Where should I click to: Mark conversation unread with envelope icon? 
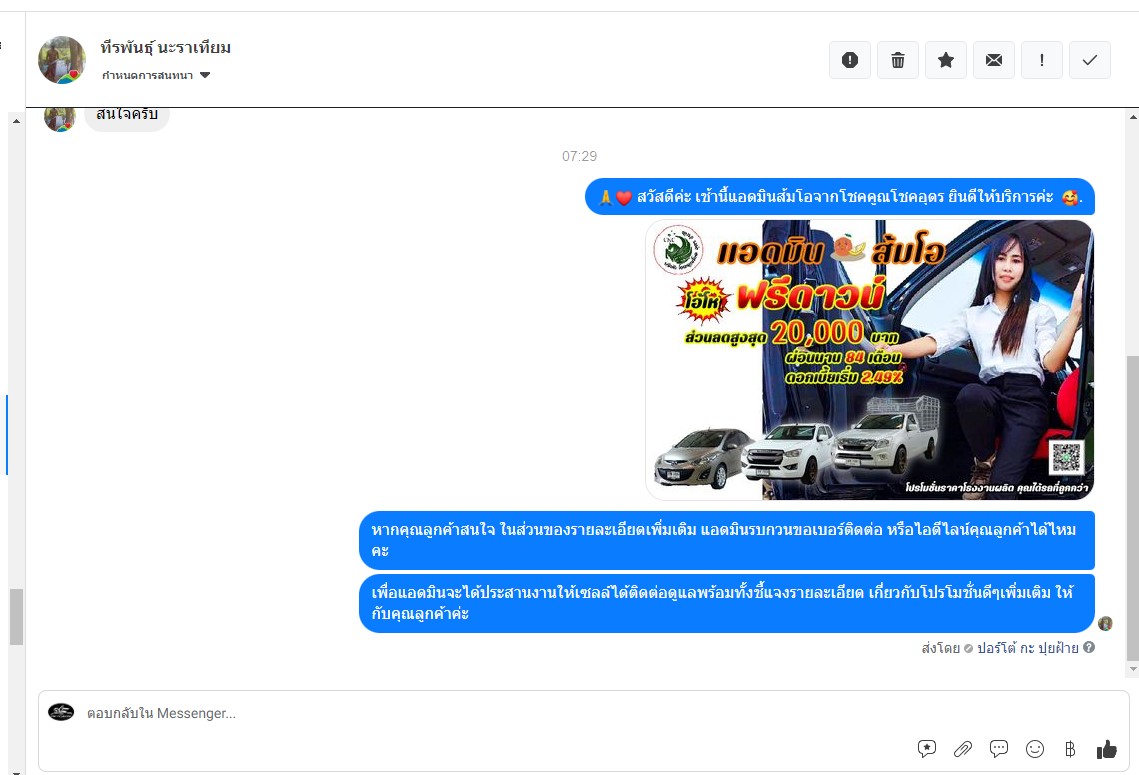(x=994, y=60)
